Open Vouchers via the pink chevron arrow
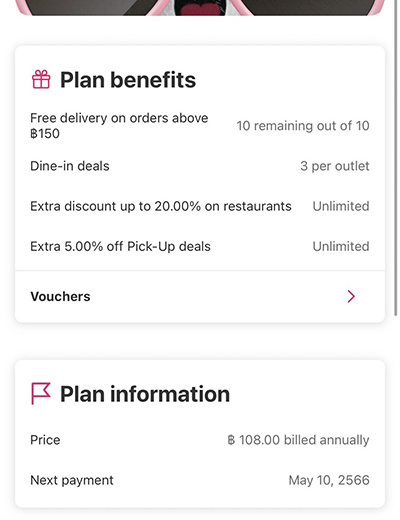400x520 pixels. [351, 296]
